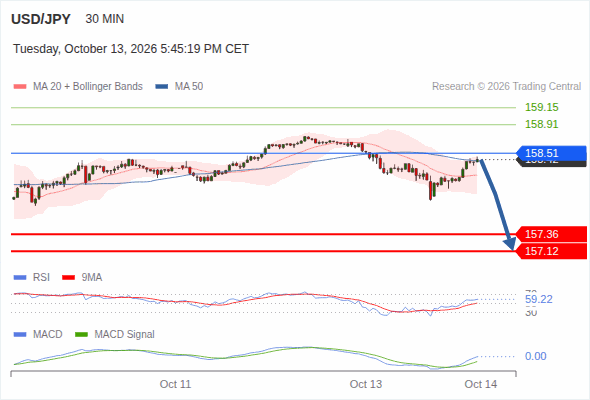Click the 9MA red legend swatch
Screen dimensions: 590x400
(68, 278)
